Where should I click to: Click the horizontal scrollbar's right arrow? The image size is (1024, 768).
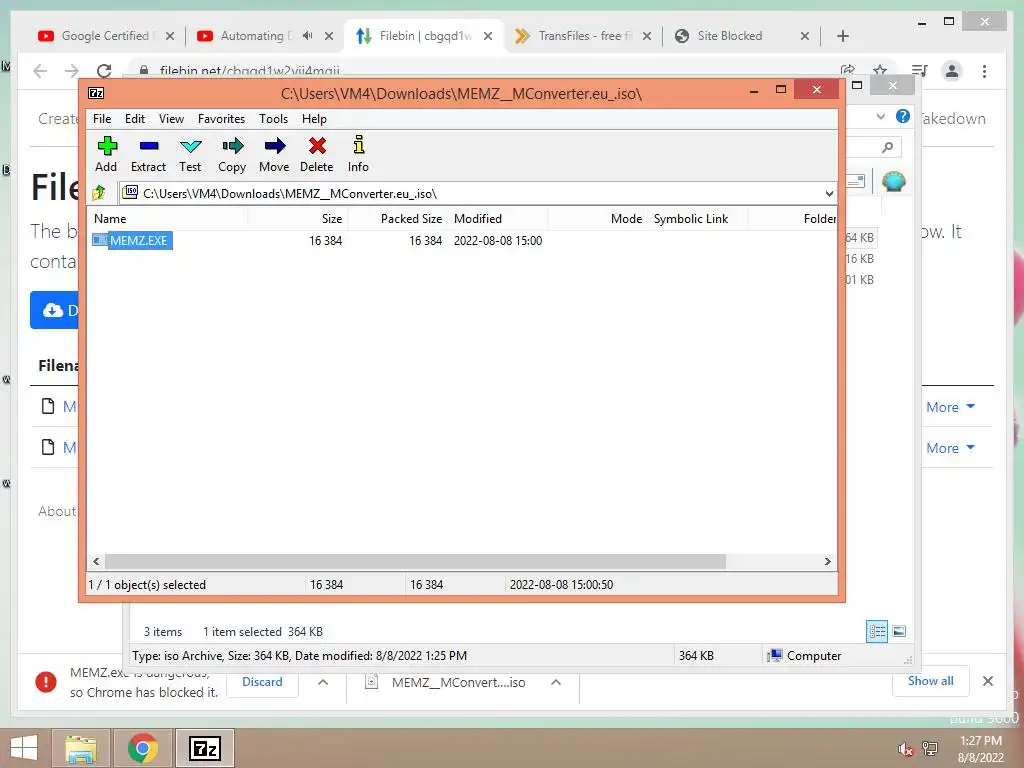(827, 562)
